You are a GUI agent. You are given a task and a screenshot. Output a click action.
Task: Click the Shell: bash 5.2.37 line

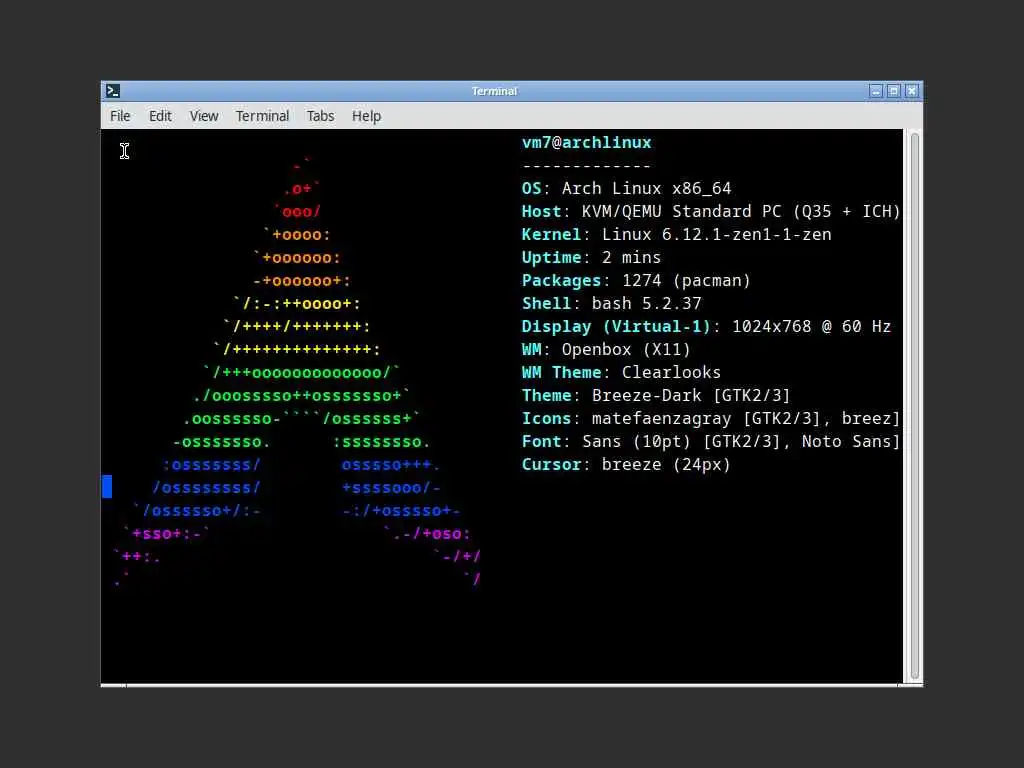(x=611, y=304)
